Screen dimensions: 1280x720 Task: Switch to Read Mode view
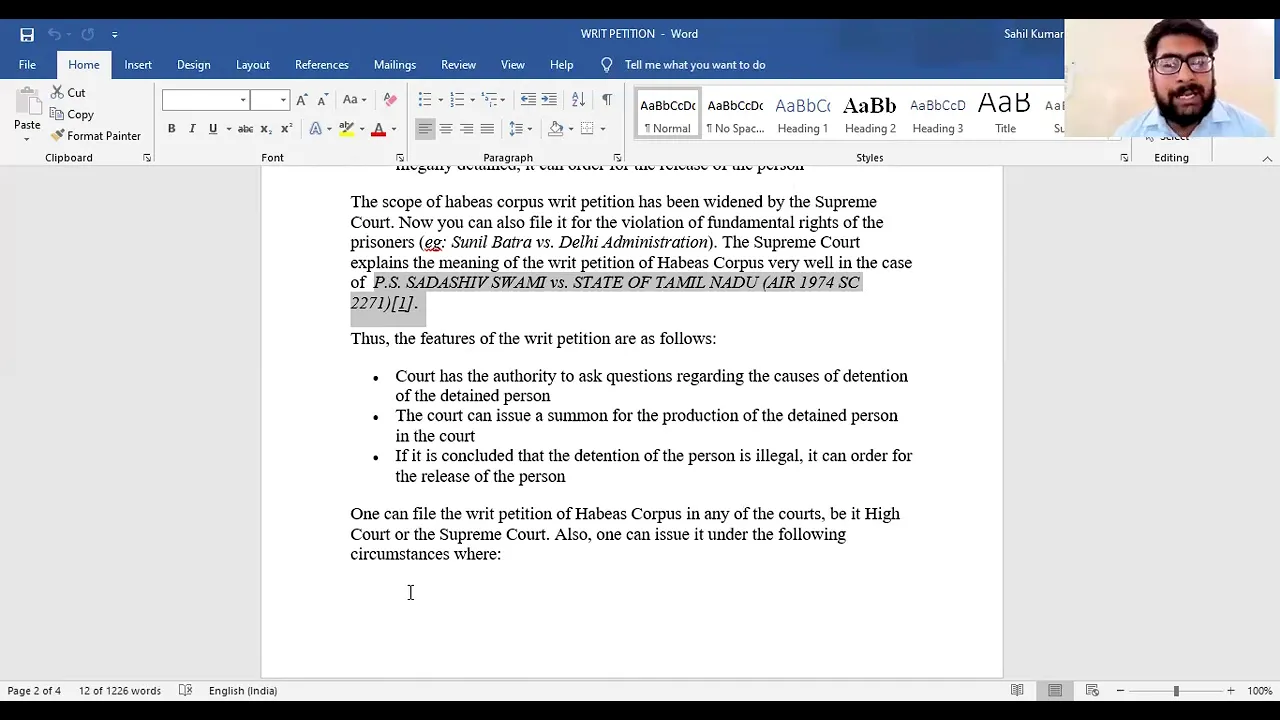1017,690
